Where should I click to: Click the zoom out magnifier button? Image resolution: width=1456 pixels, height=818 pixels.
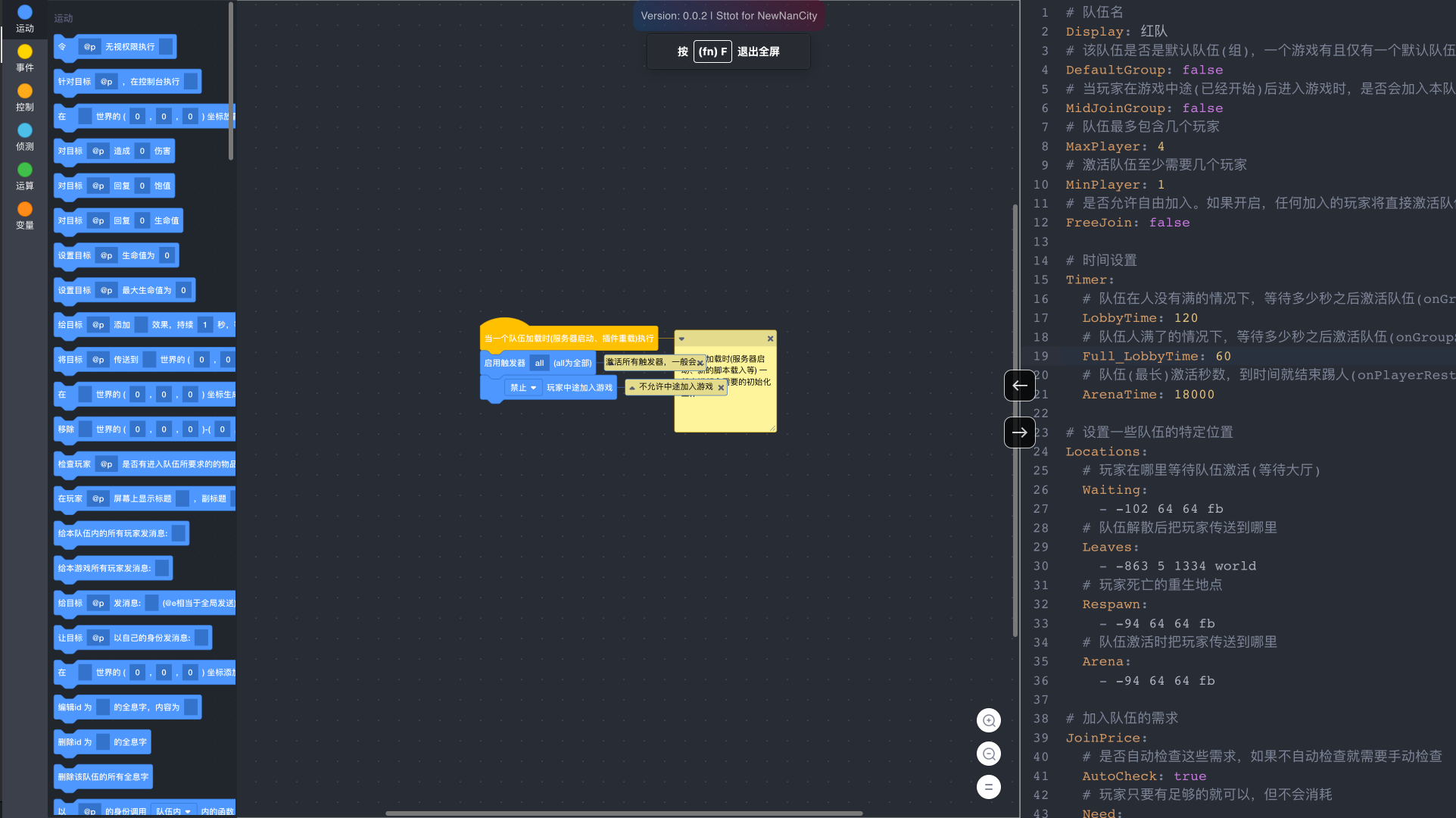(x=988, y=754)
